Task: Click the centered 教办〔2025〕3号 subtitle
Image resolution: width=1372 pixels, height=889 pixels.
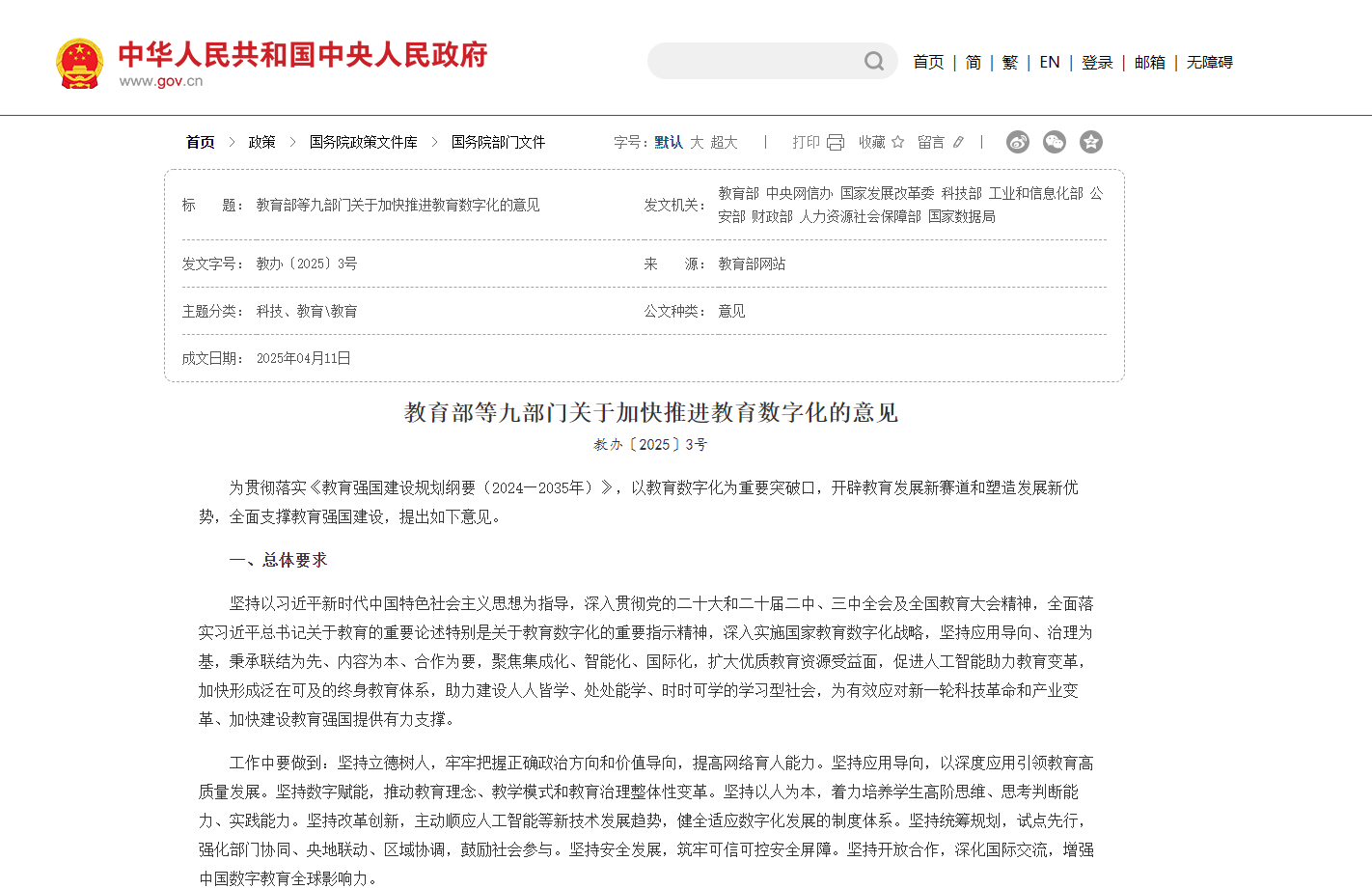Action: pyautogui.click(x=650, y=445)
